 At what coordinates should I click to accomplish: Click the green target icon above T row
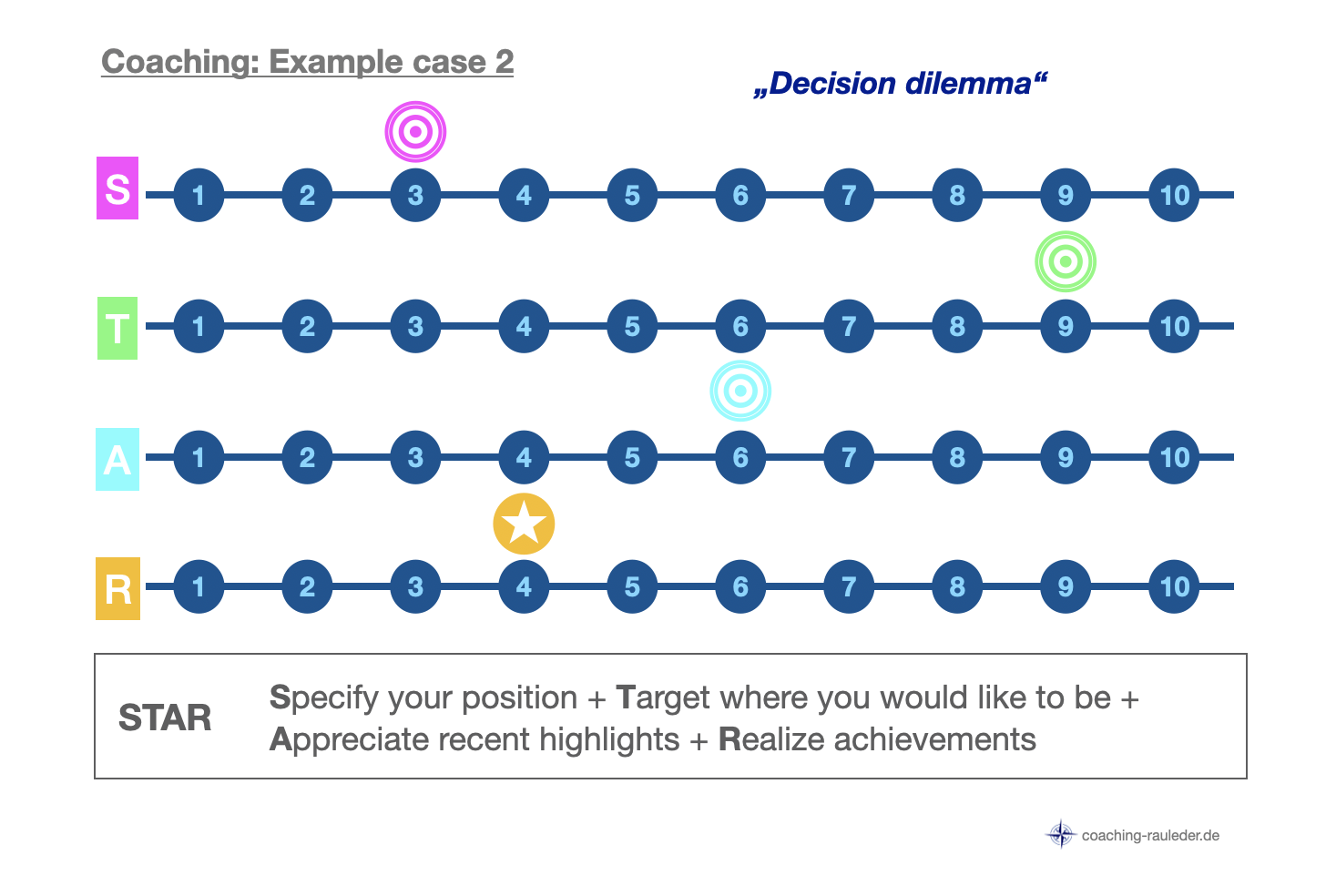pos(1066,262)
